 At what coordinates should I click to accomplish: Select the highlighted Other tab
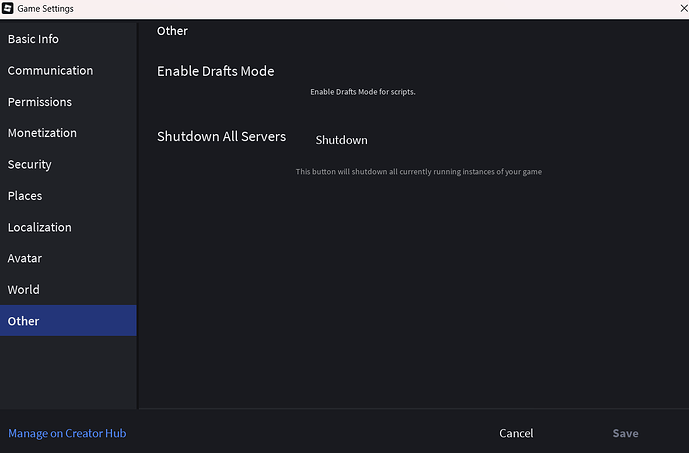68,321
